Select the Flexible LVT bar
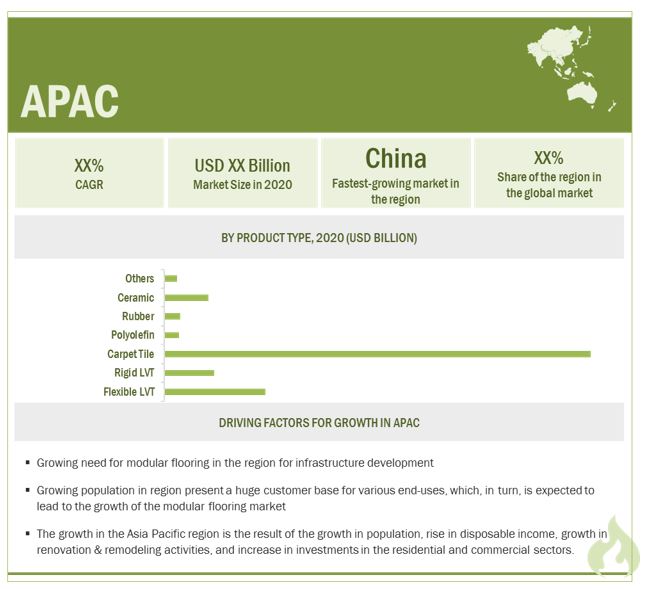 (x=214, y=391)
